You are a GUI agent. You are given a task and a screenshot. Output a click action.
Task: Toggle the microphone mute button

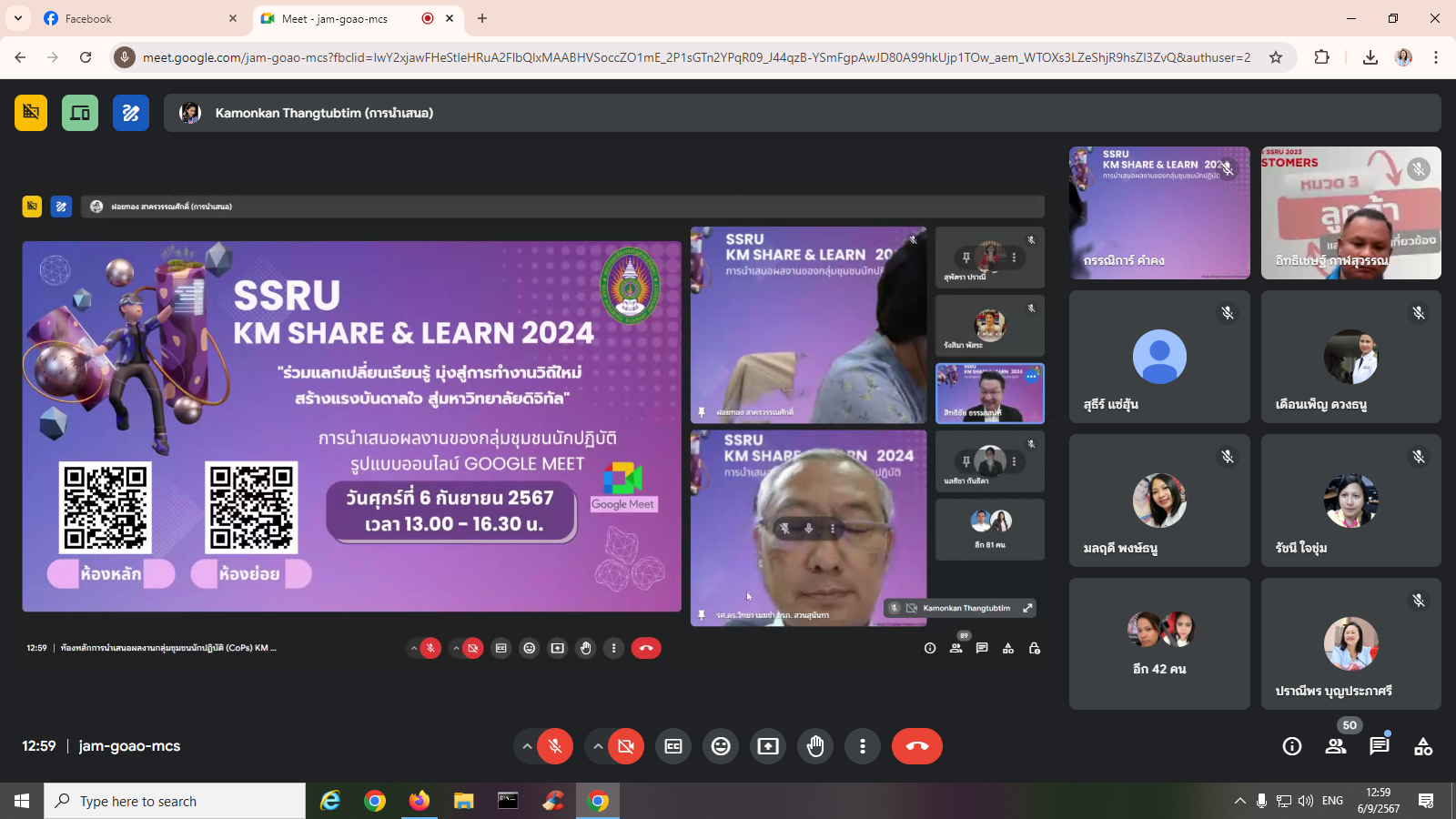[x=555, y=746]
